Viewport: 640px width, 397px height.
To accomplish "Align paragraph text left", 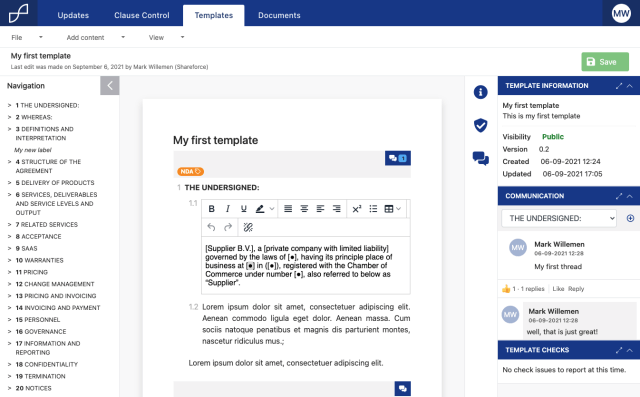I will pyautogui.click(x=320, y=209).
